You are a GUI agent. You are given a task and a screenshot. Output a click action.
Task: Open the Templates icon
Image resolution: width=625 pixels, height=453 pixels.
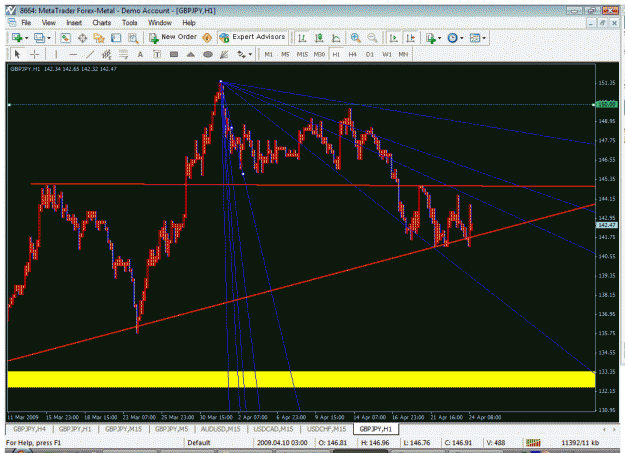[x=475, y=38]
